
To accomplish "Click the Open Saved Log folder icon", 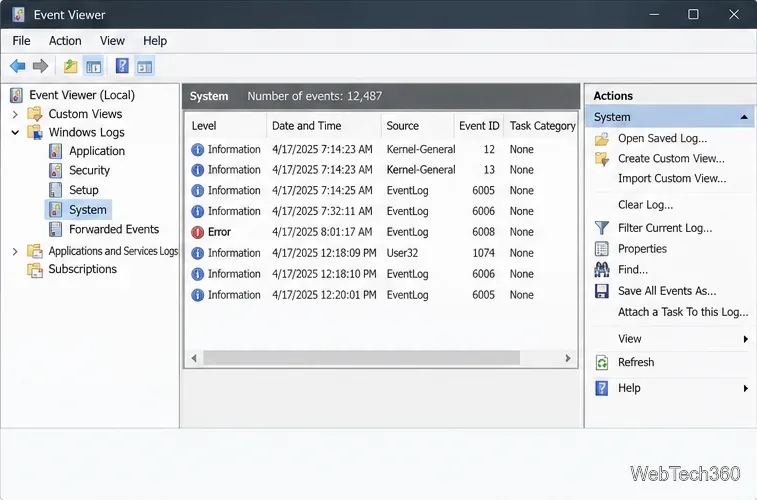I will pos(602,139).
